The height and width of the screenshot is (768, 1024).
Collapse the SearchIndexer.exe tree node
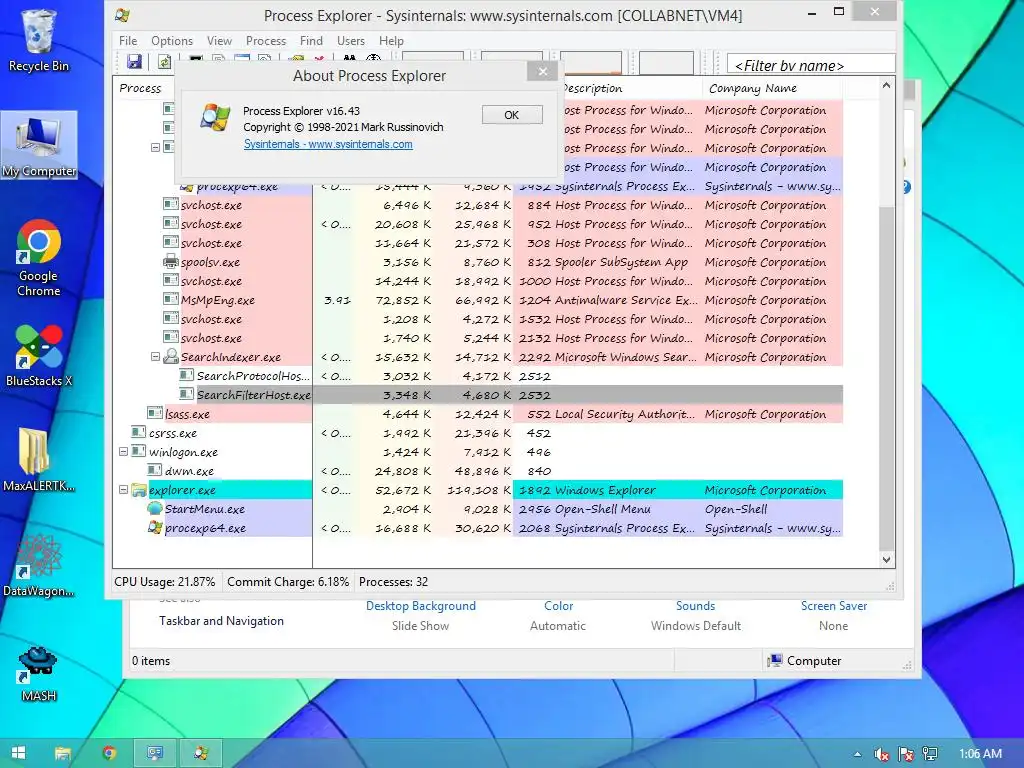point(155,357)
